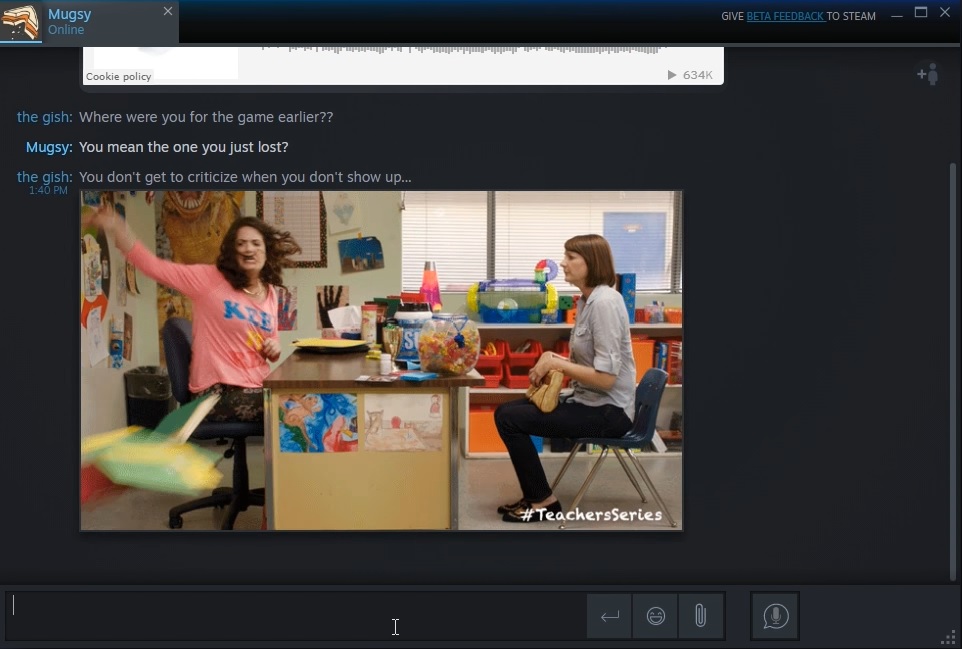Close the Mugsy chat tab
The height and width of the screenshot is (649, 962).
point(167,11)
